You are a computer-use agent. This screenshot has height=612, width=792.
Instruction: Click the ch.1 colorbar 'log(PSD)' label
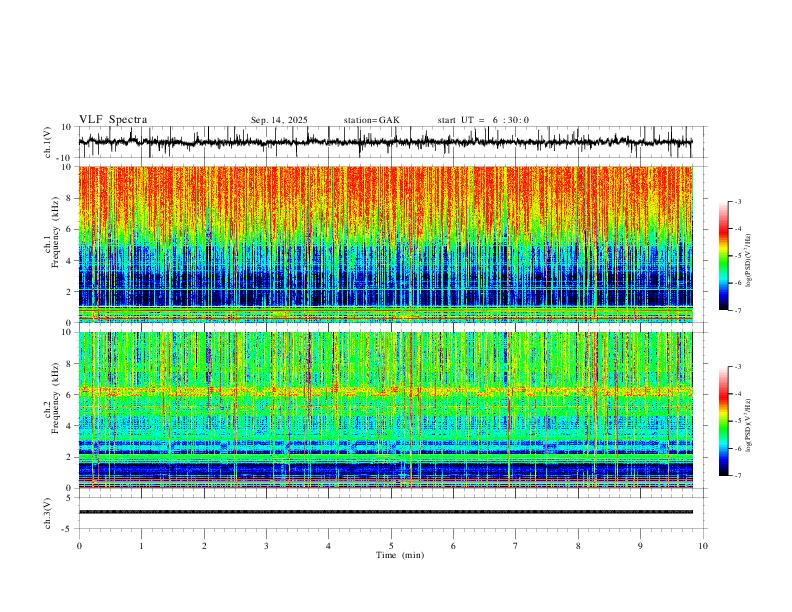pos(749,261)
